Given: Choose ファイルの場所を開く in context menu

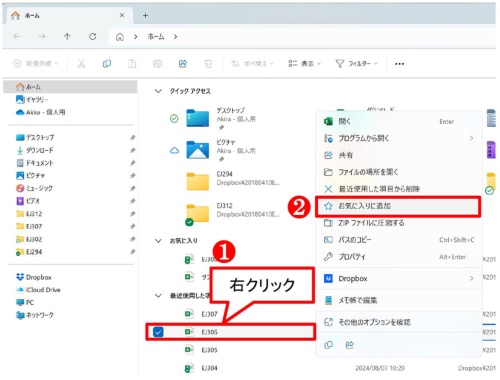Looking at the screenshot, I should point(399,172).
